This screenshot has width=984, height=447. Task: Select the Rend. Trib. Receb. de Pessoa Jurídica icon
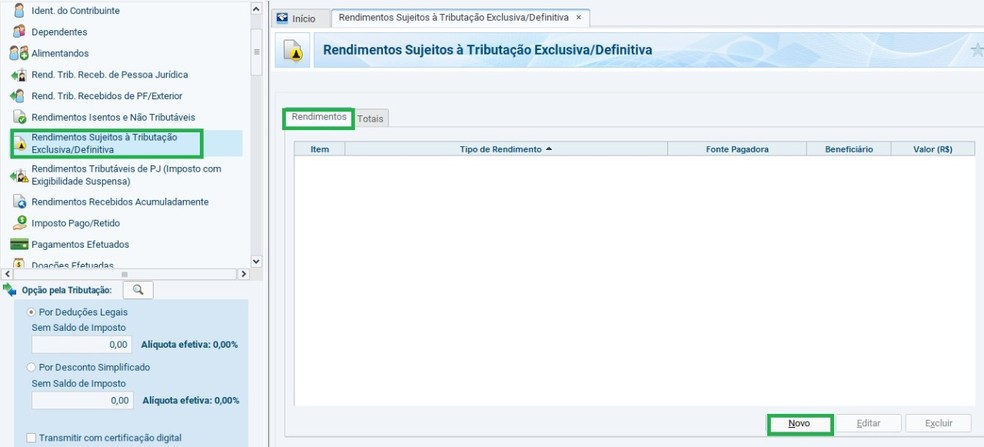18,75
